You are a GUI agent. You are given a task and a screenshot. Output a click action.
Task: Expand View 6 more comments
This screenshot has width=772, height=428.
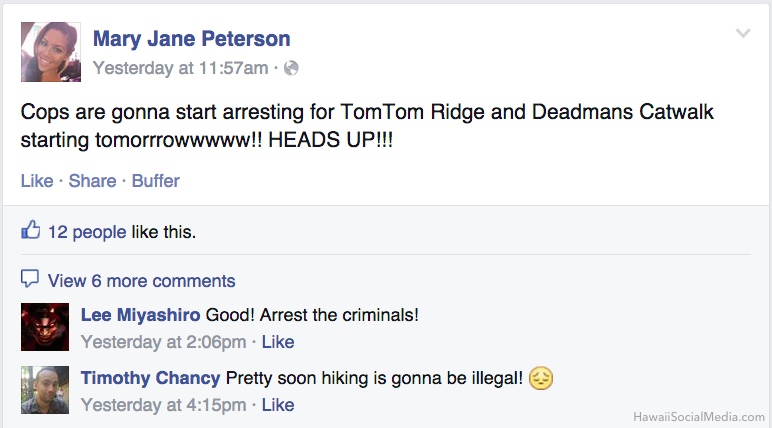click(141, 281)
